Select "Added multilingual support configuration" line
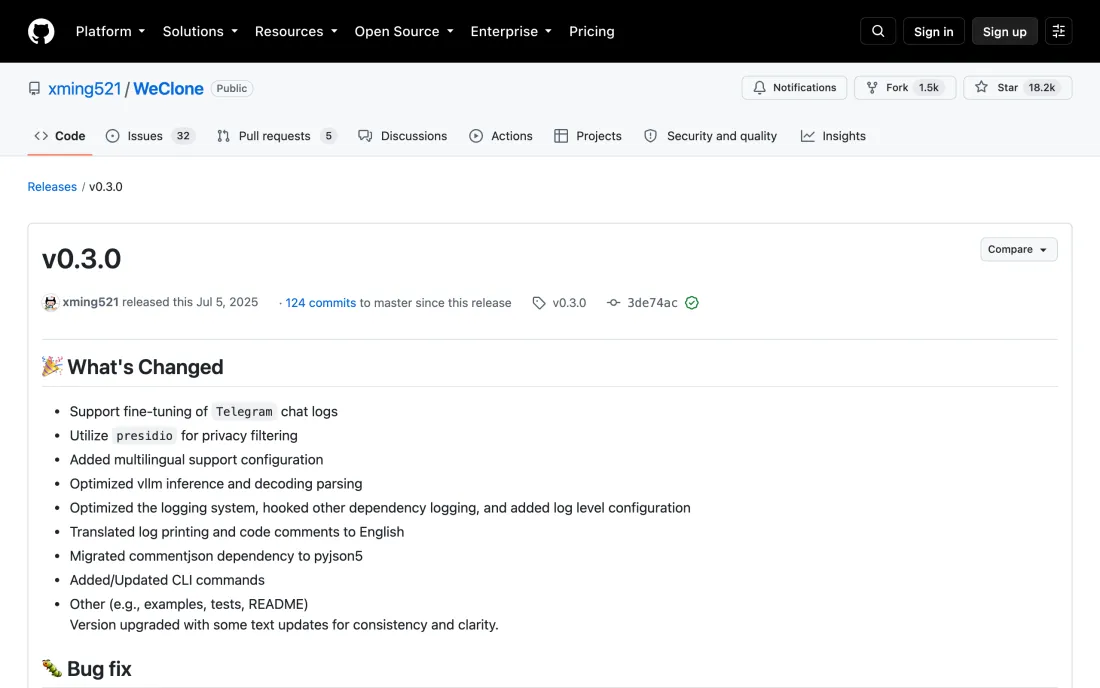Screen dimensions: 1100x688 pos(196,460)
